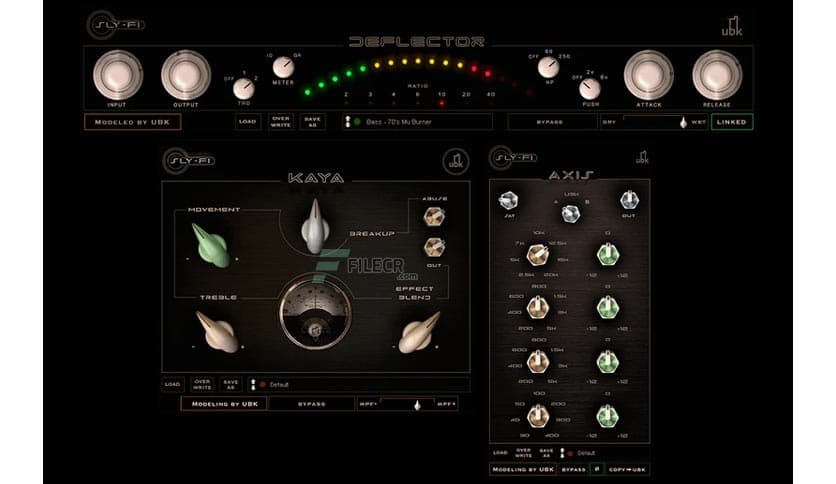Click the COPY→UBK button in Axis

627,470
